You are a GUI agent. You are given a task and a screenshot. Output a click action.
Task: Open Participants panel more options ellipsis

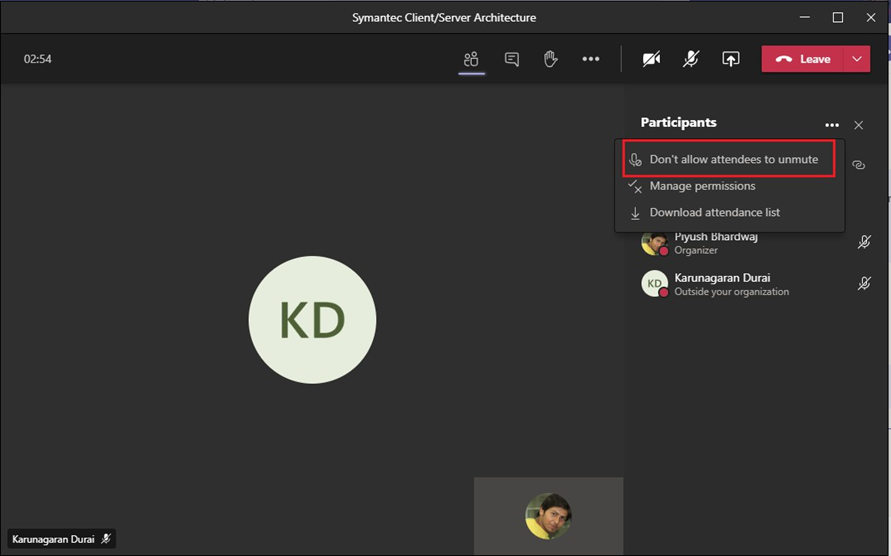click(x=832, y=125)
